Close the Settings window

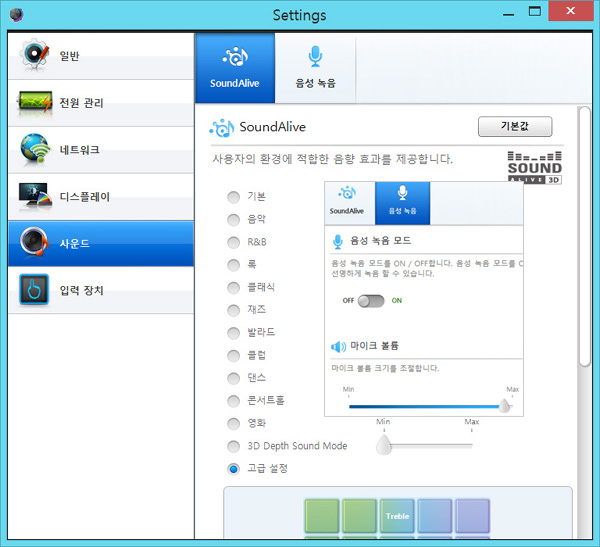pyautogui.click(x=571, y=11)
